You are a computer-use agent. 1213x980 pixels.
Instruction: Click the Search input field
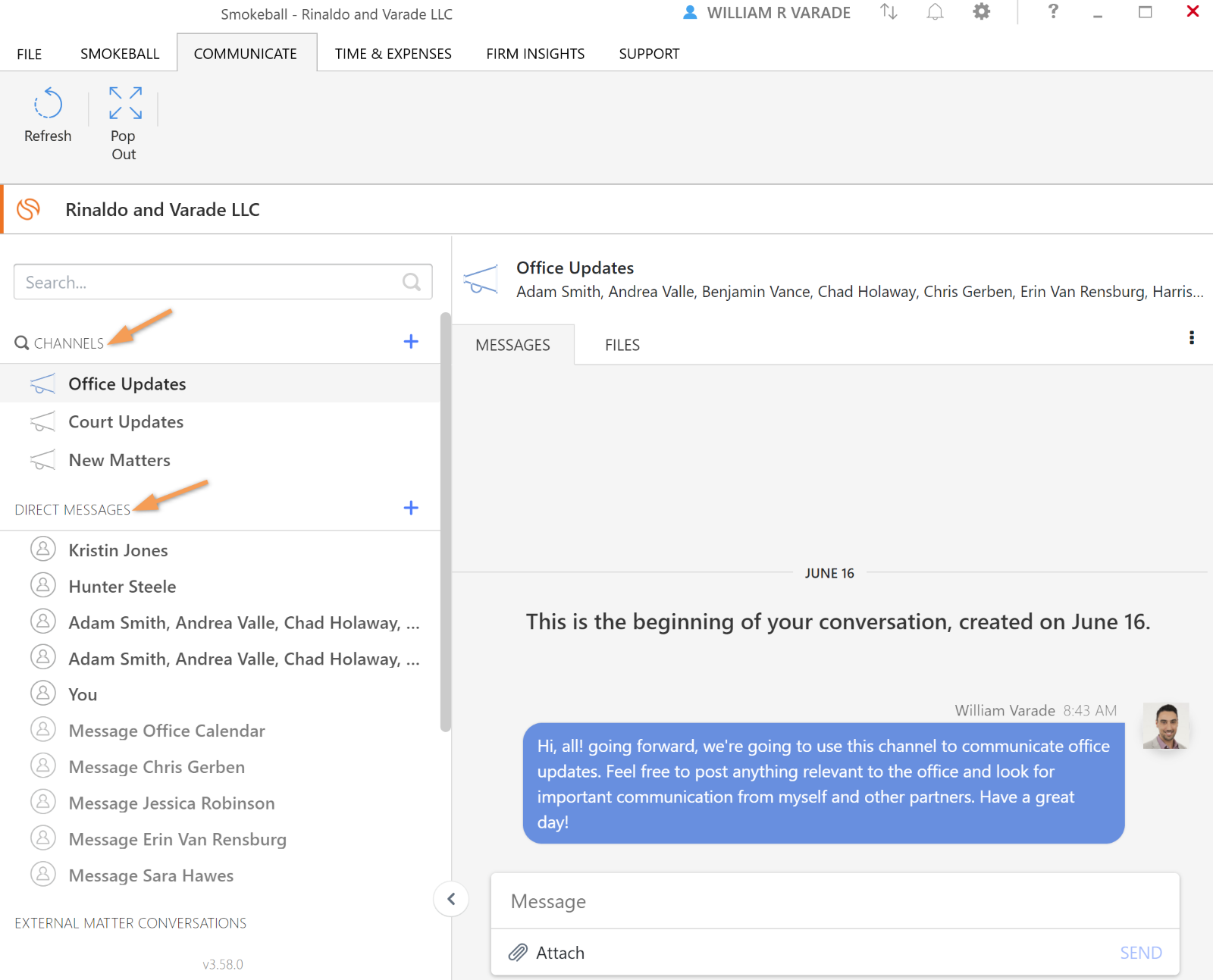[x=223, y=282]
